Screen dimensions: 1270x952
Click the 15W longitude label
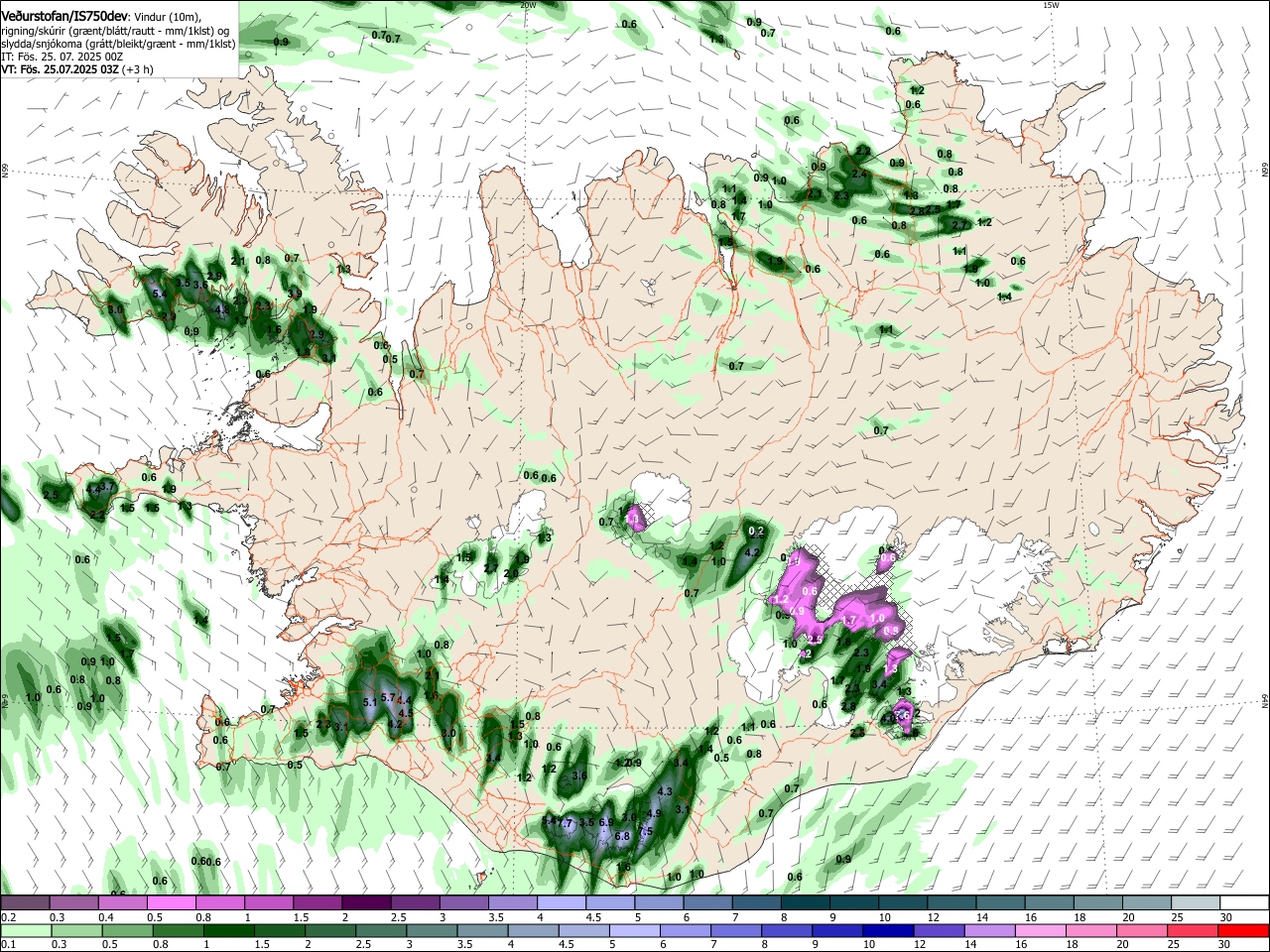[x=1051, y=5]
